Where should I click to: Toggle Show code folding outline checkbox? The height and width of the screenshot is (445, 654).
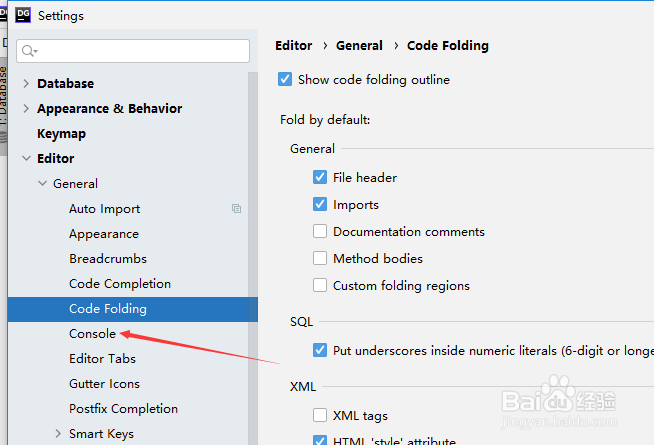click(285, 80)
